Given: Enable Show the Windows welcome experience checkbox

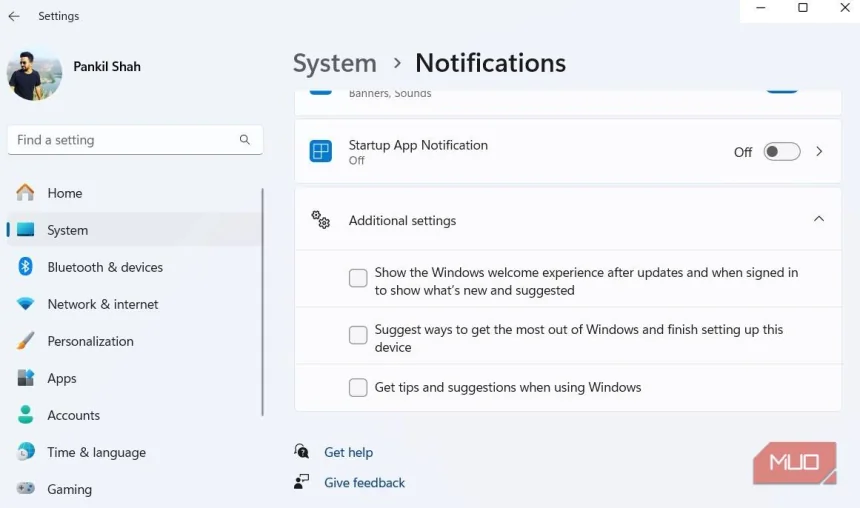Looking at the screenshot, I should click(358, 279).
